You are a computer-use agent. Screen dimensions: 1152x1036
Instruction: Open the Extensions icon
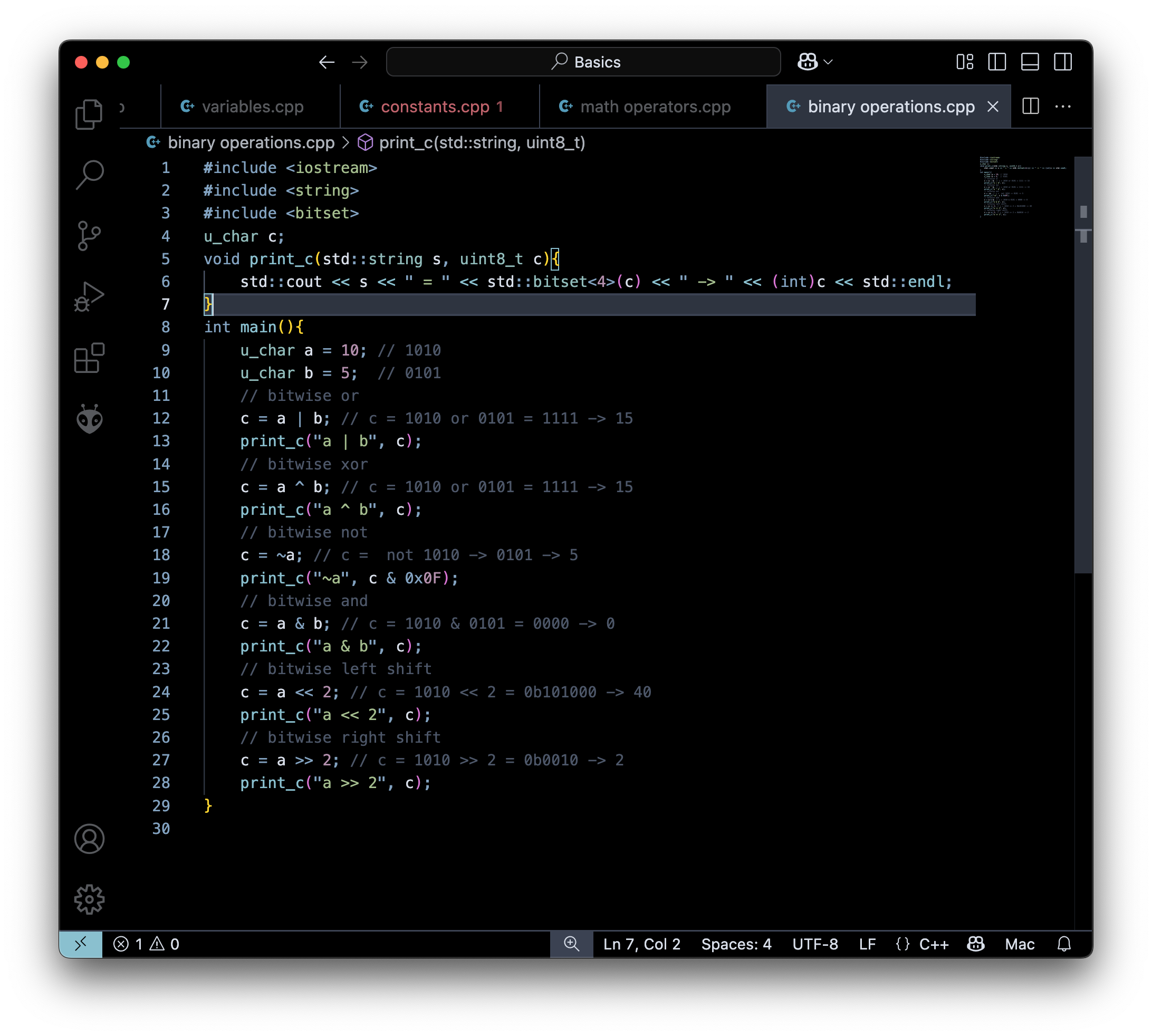point(89,358)
